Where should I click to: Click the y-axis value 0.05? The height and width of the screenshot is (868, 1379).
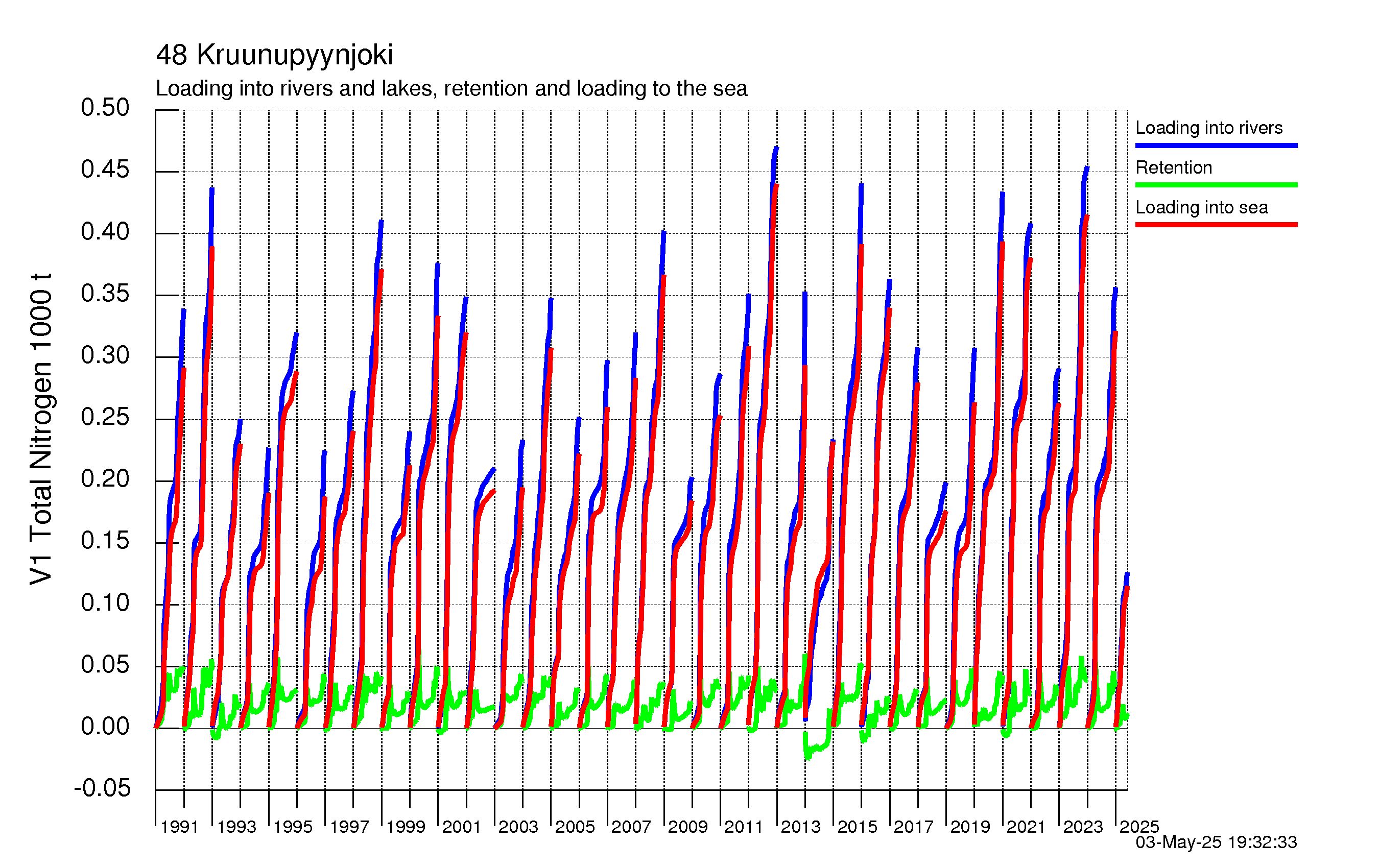click(105, 664)
